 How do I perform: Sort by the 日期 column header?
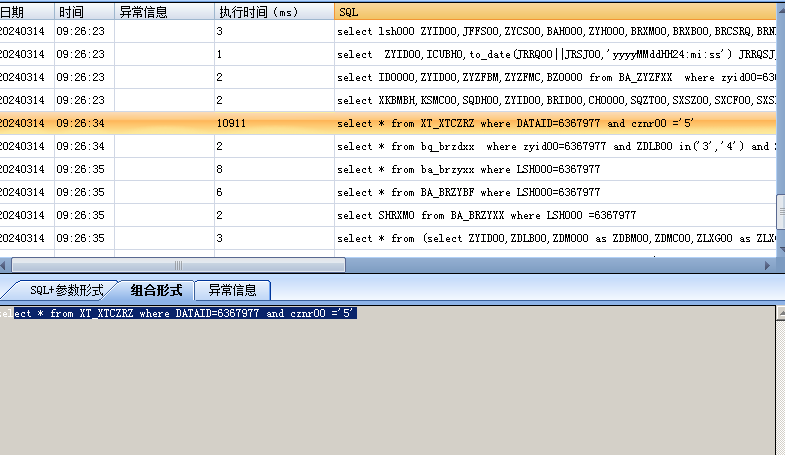tap(27, 12)
